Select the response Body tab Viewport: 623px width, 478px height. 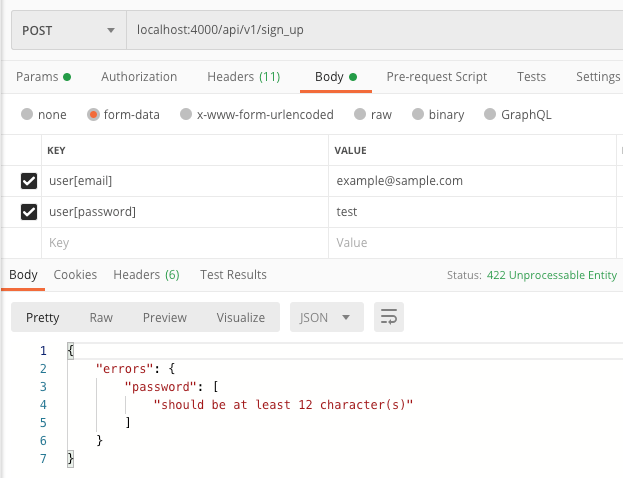23,275
